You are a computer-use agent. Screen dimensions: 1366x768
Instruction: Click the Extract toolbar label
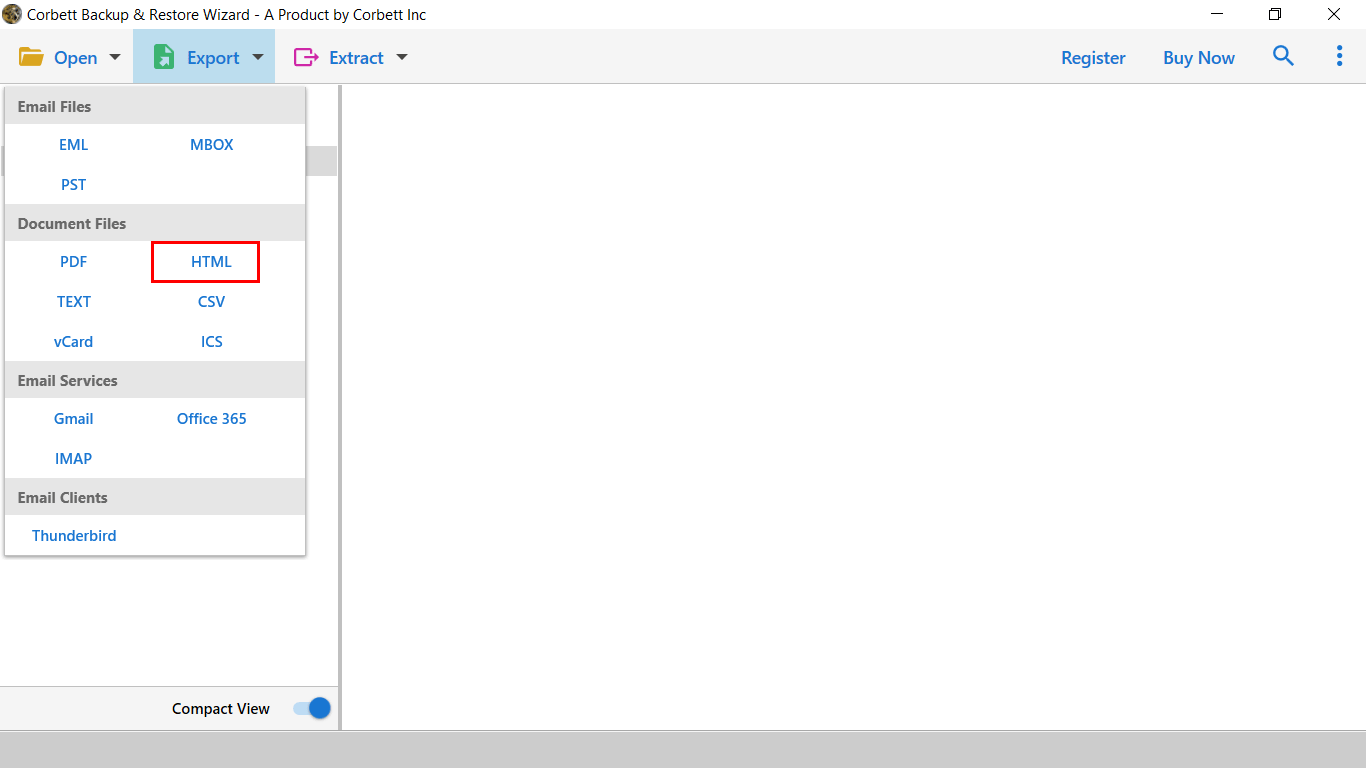tap(356, 58)
